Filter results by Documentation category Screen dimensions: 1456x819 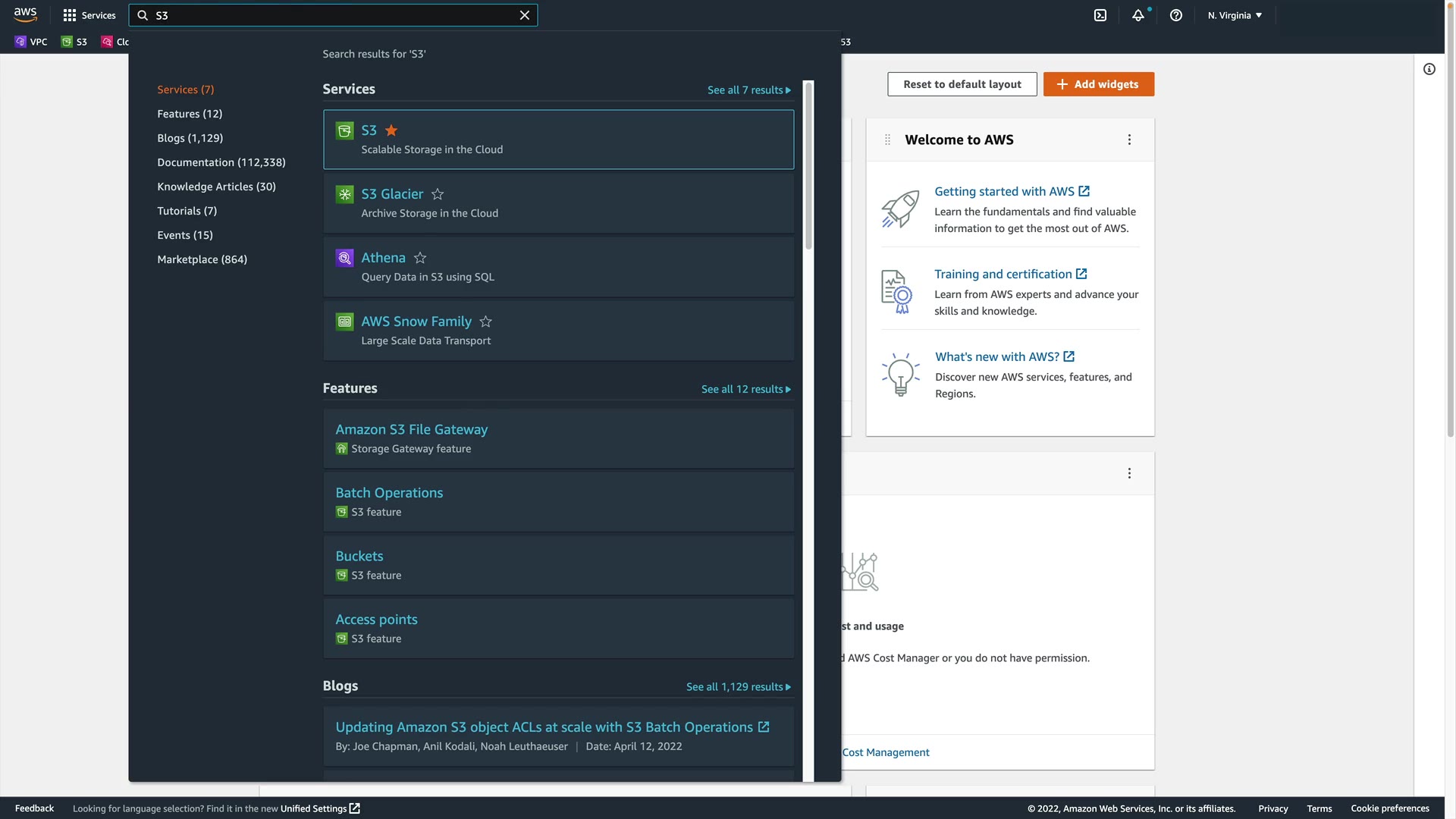coord(221,162)
